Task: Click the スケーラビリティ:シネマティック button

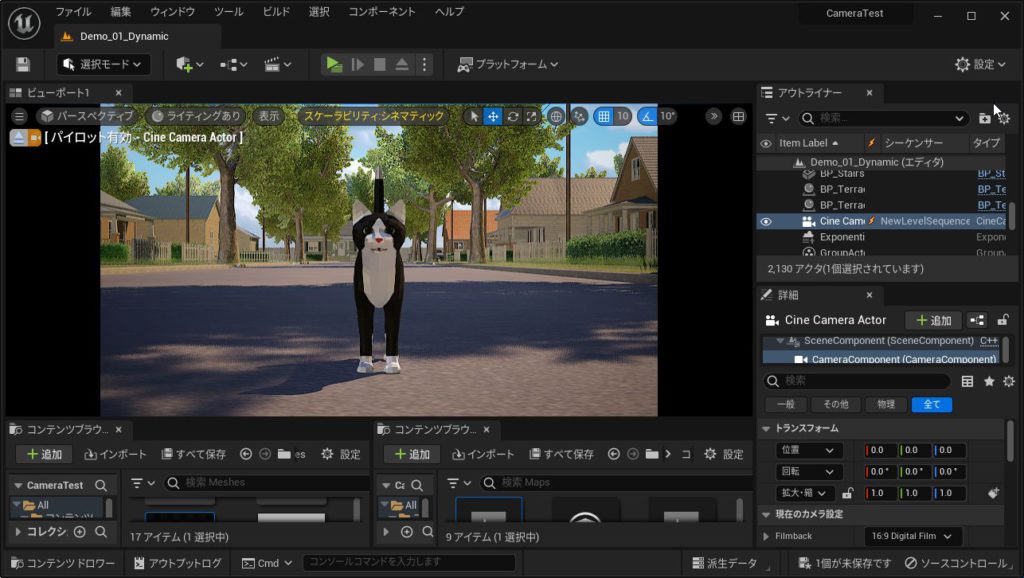Action: (374, 116)
